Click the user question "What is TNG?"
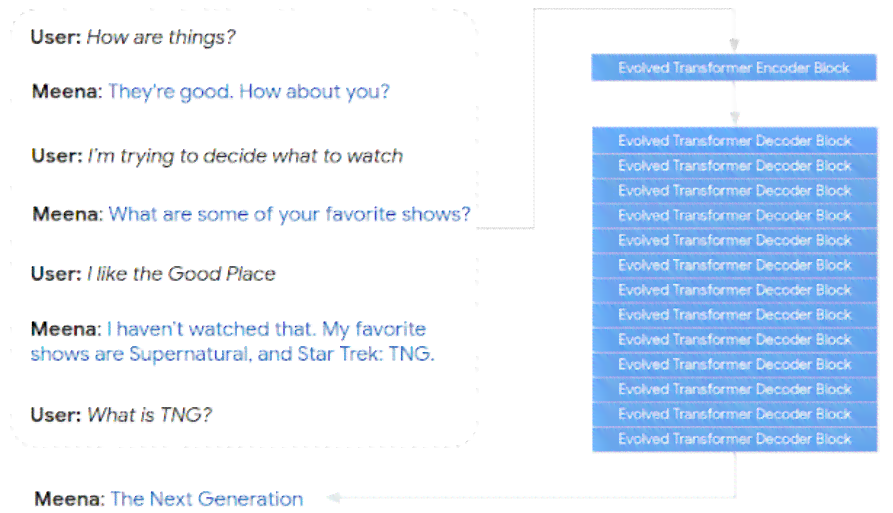This screenshot has width=893, height=513. point(149,414)
